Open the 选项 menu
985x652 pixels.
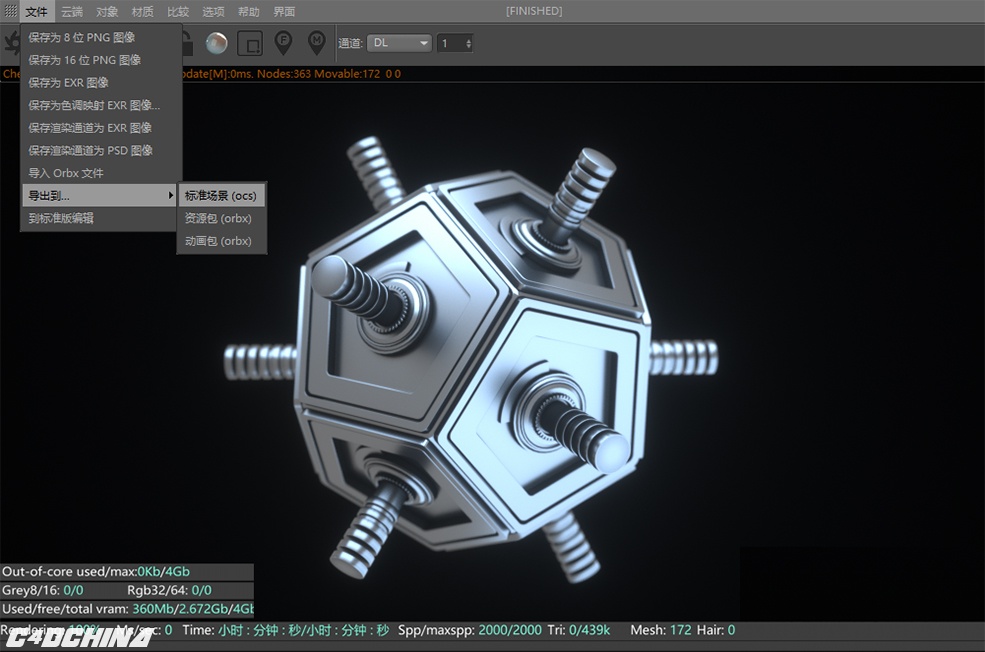tap(213, 11)
